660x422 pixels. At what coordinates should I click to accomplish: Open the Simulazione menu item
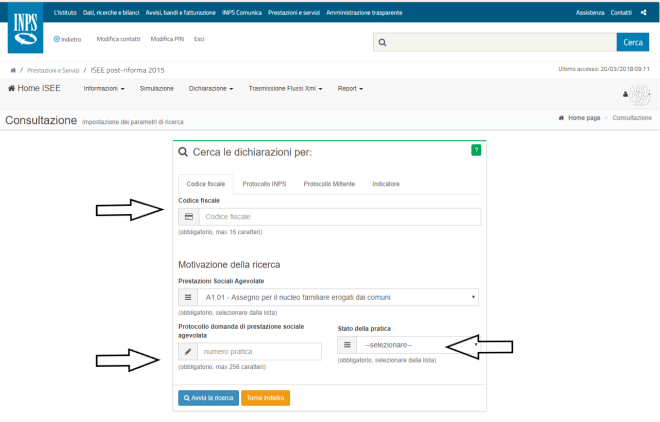click(156, 89)
